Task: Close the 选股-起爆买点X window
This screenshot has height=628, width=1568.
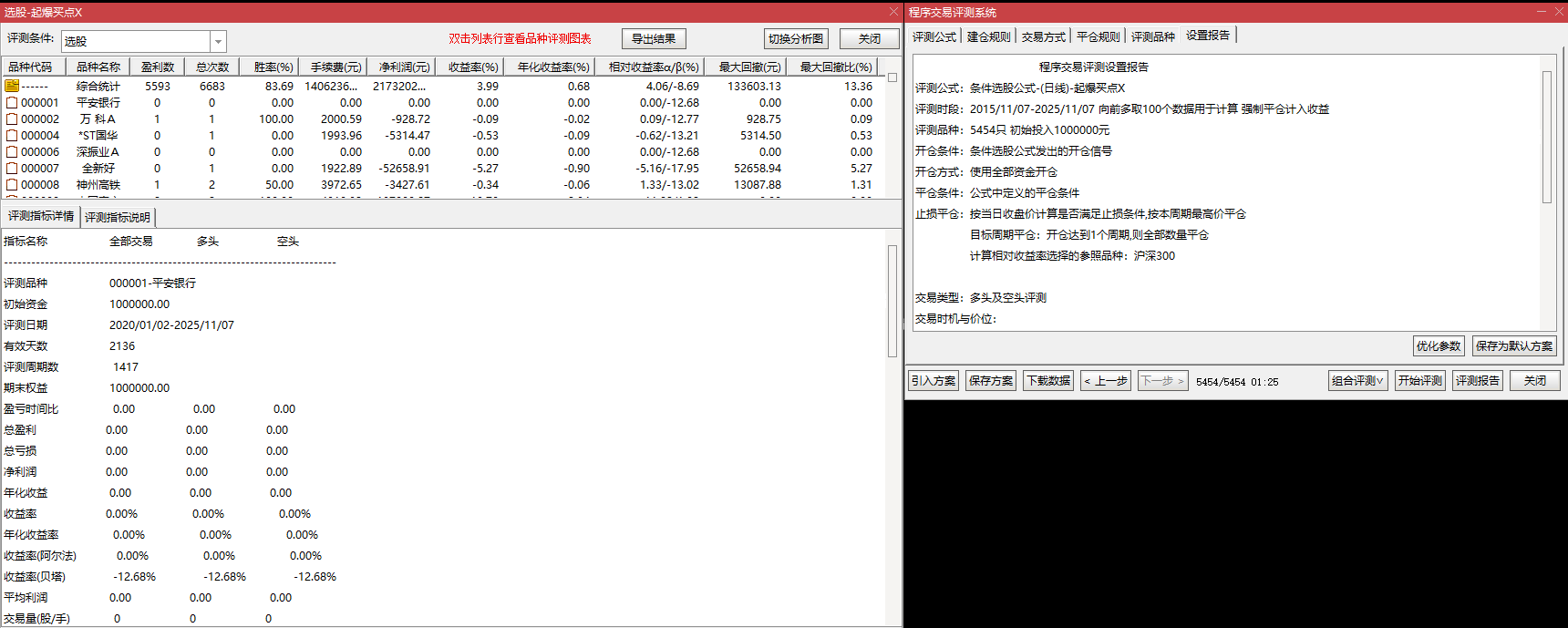Action: (893, 12)
